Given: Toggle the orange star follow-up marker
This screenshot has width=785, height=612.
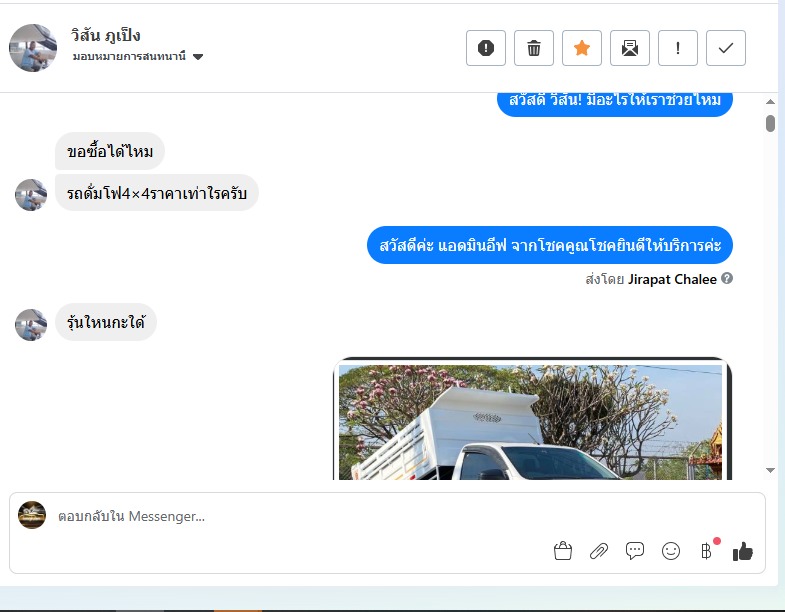Looking at the screenshot, I should (582, 48).
